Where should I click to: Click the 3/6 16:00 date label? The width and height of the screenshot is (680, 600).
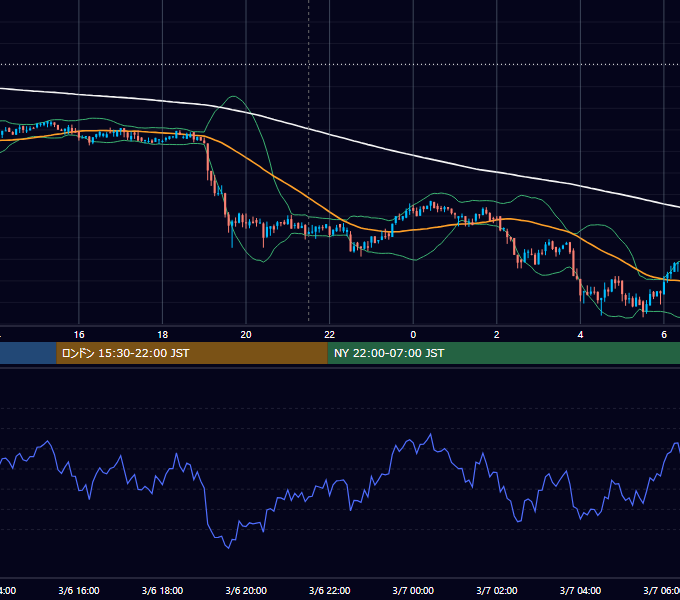pos(79,590)
